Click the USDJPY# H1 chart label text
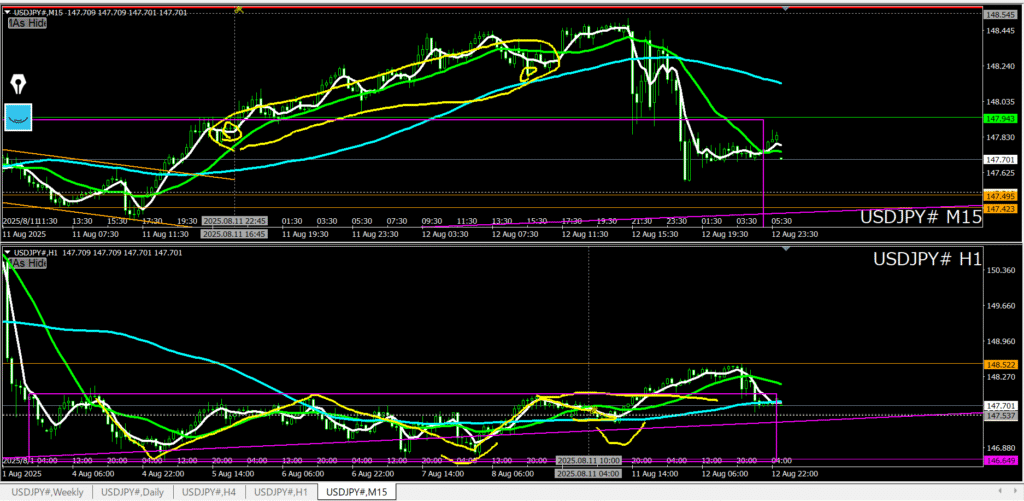 pos(927,259)
